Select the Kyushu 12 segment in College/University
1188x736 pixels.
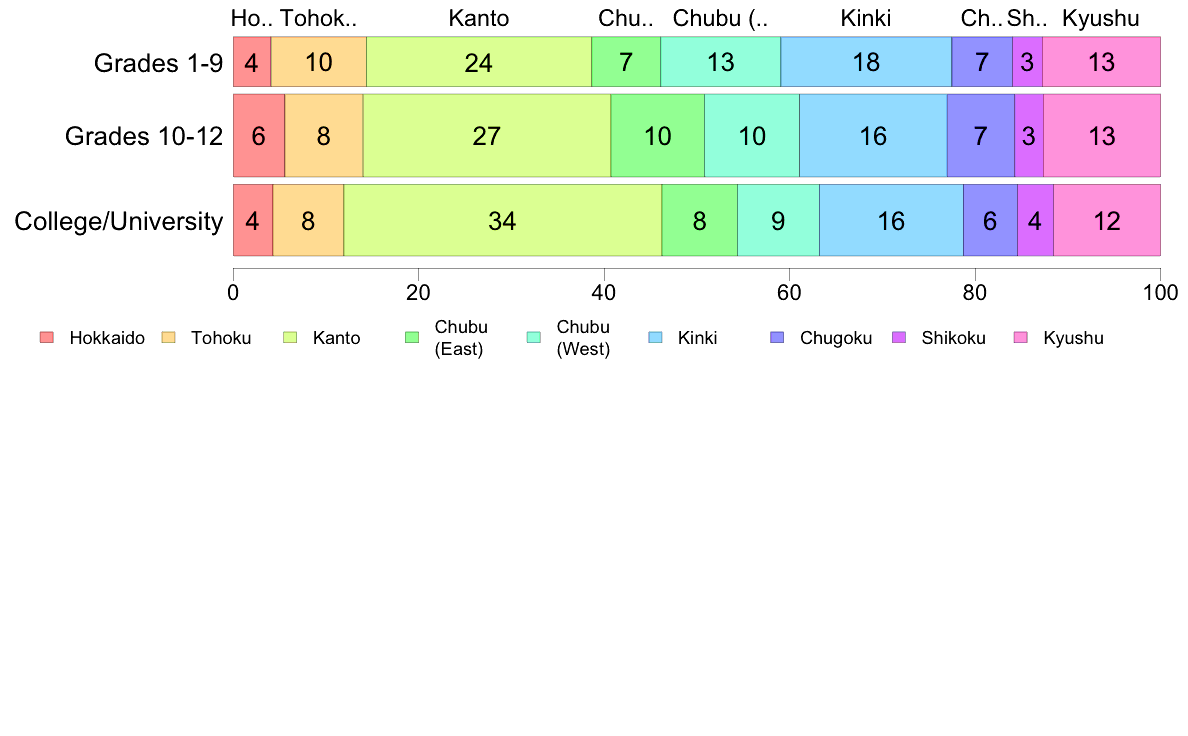click(1107, 221)
